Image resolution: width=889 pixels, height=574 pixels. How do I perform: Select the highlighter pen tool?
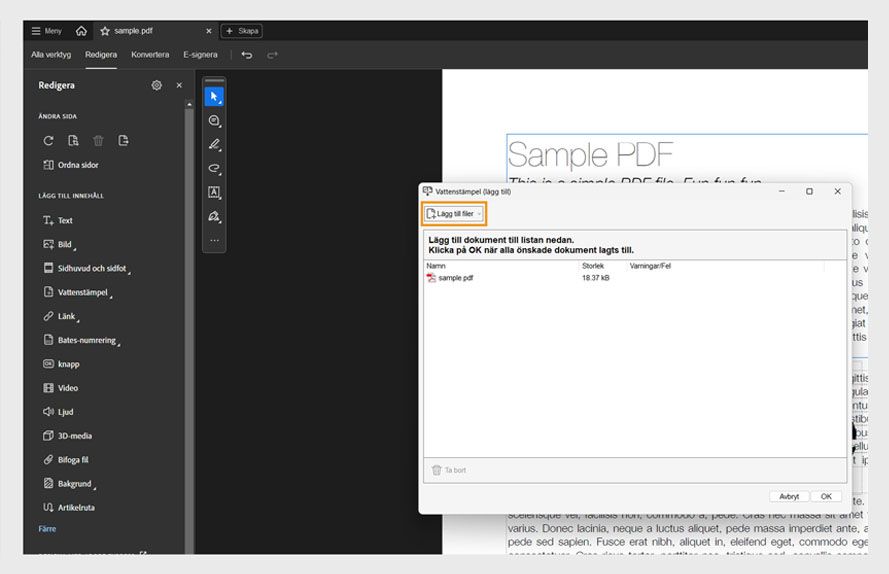214,145
